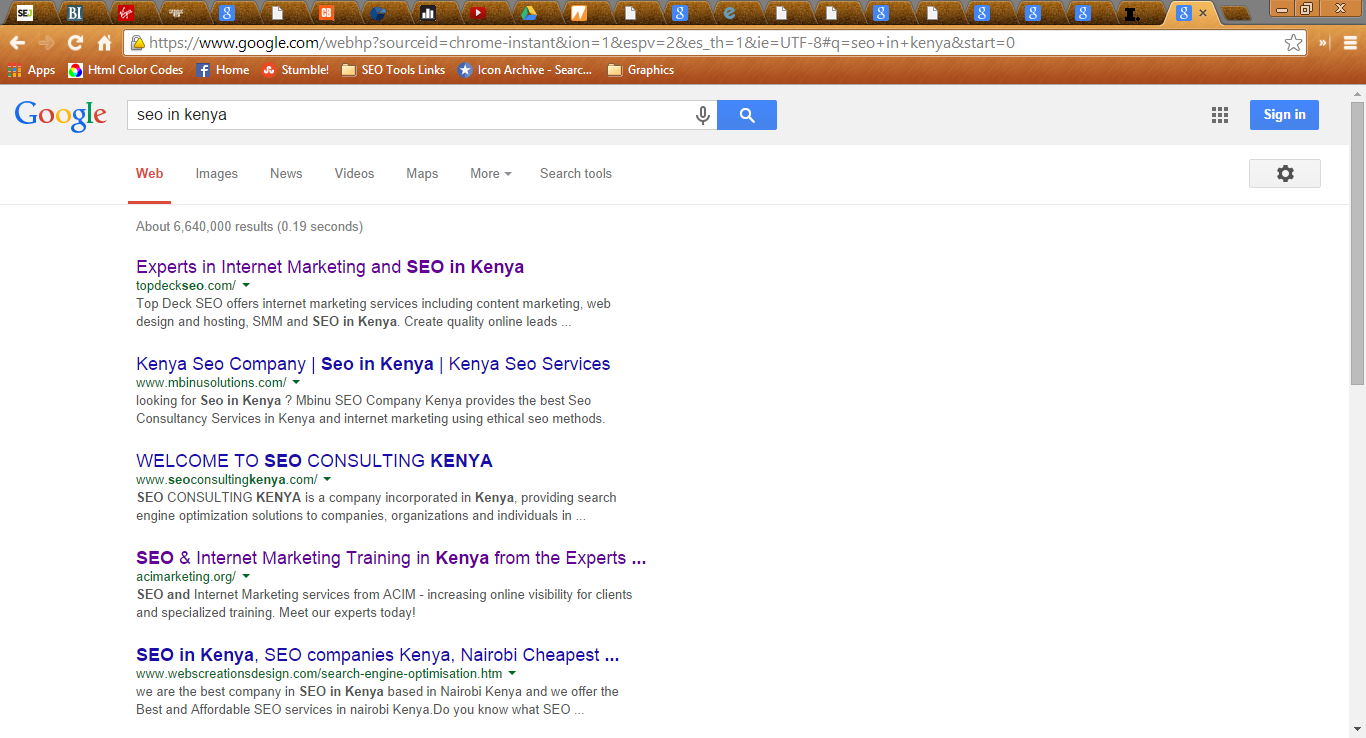Bookmark this page with the star icon

(1293, 43)
